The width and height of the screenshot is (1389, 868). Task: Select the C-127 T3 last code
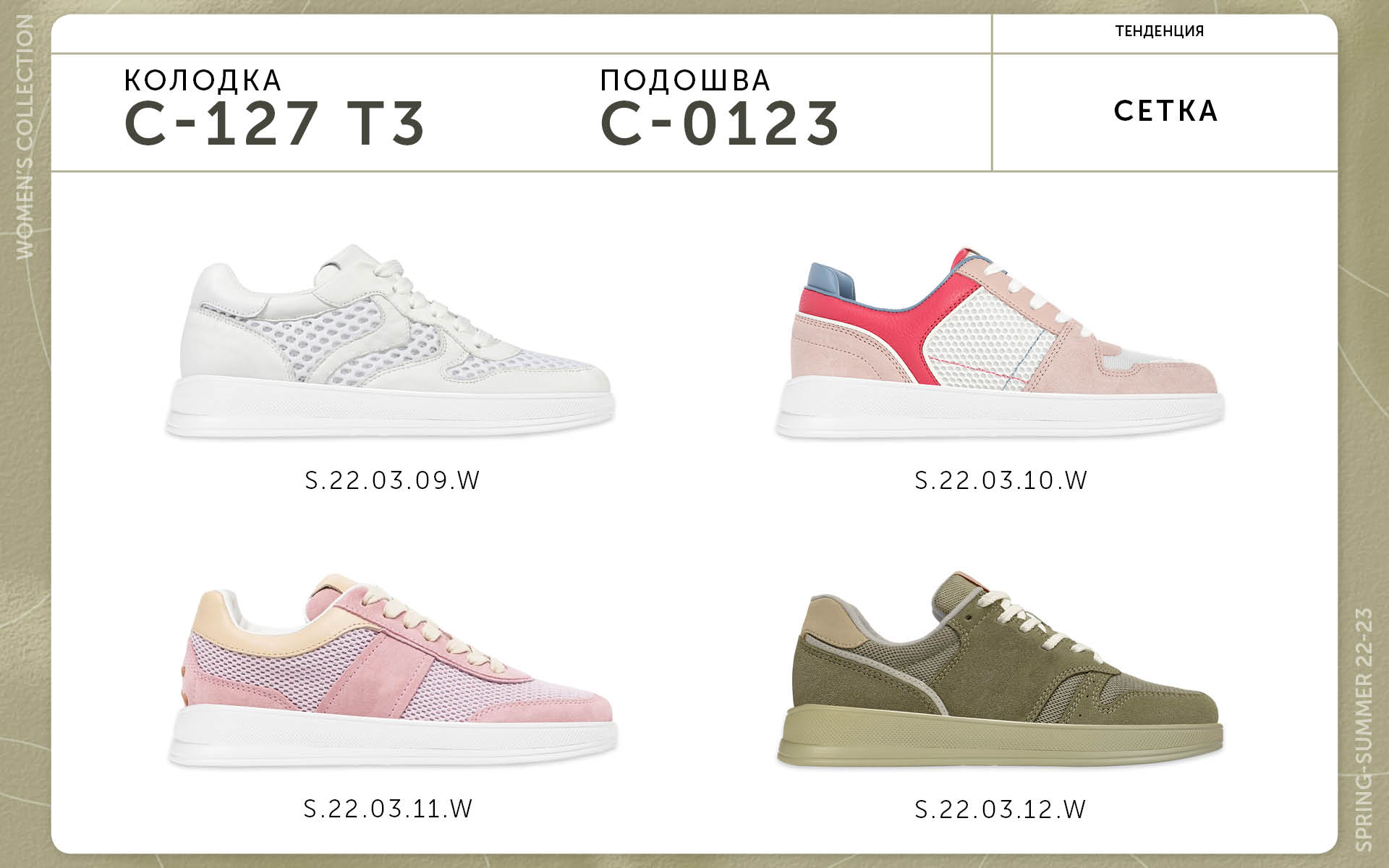pos(275,123)
